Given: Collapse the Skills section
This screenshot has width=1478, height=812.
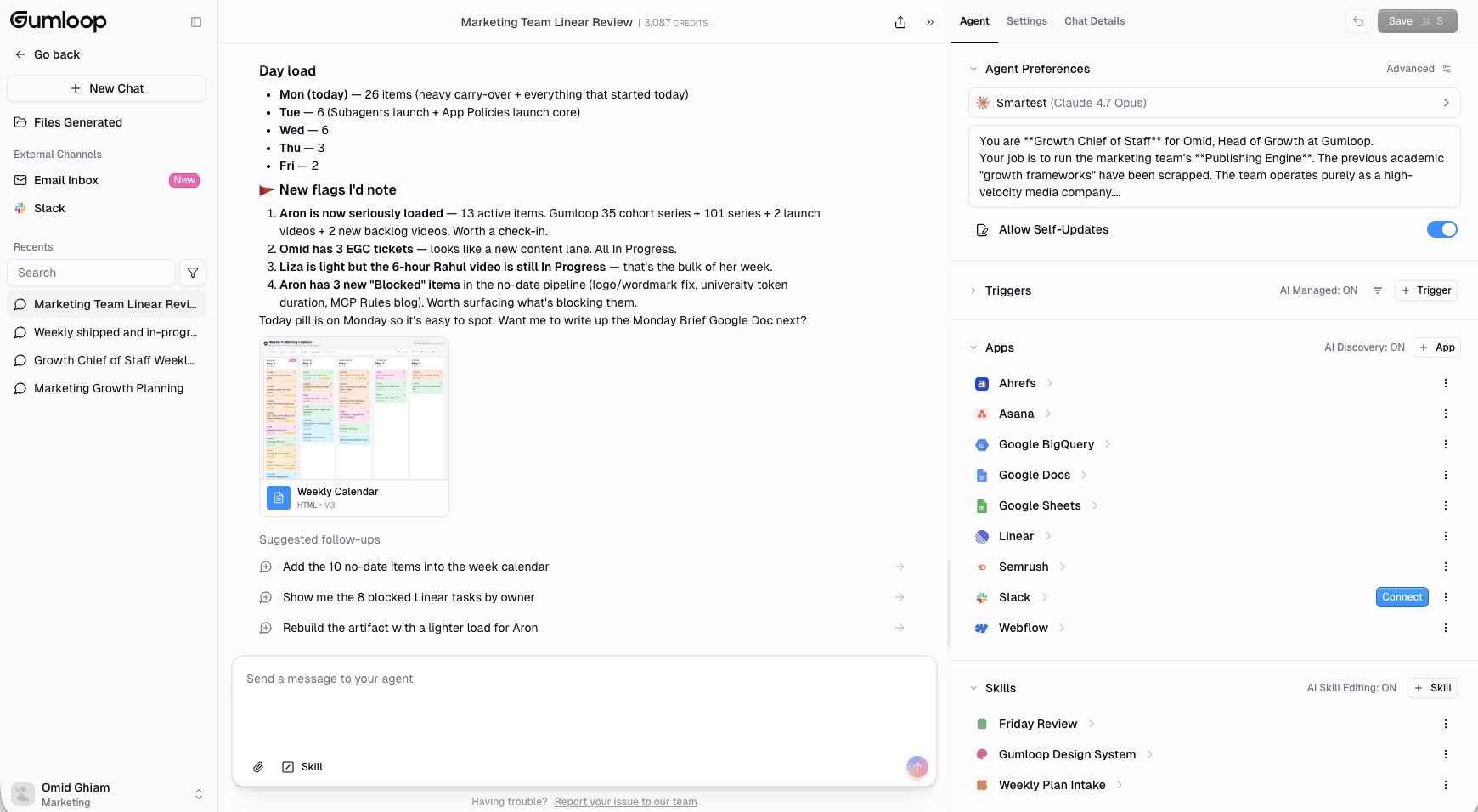Looking at the screenshot, I should click(x=973, y=688).
